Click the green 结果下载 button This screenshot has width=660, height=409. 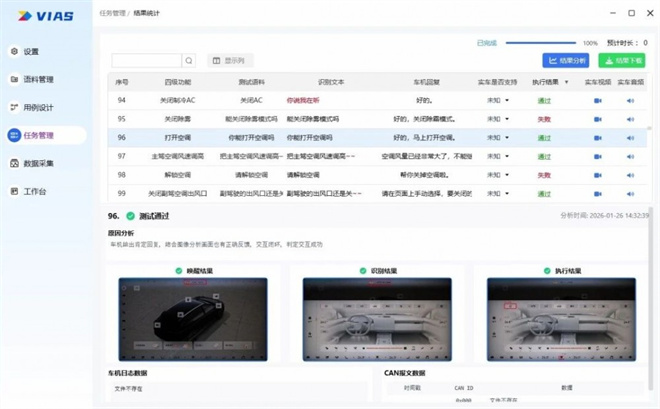pyautogui.click(x=622, y=61)
